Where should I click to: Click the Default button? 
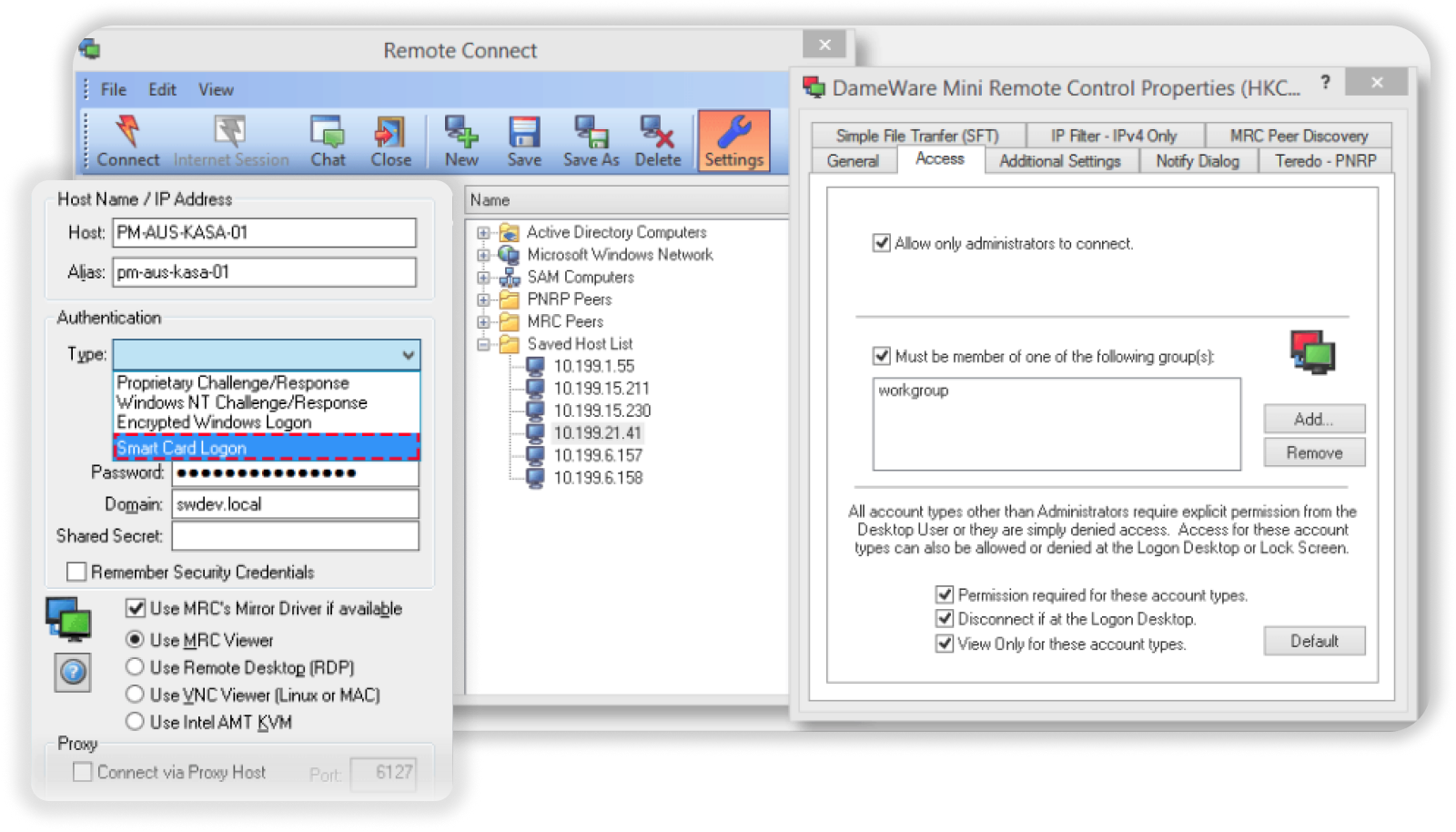[1314, 641]
